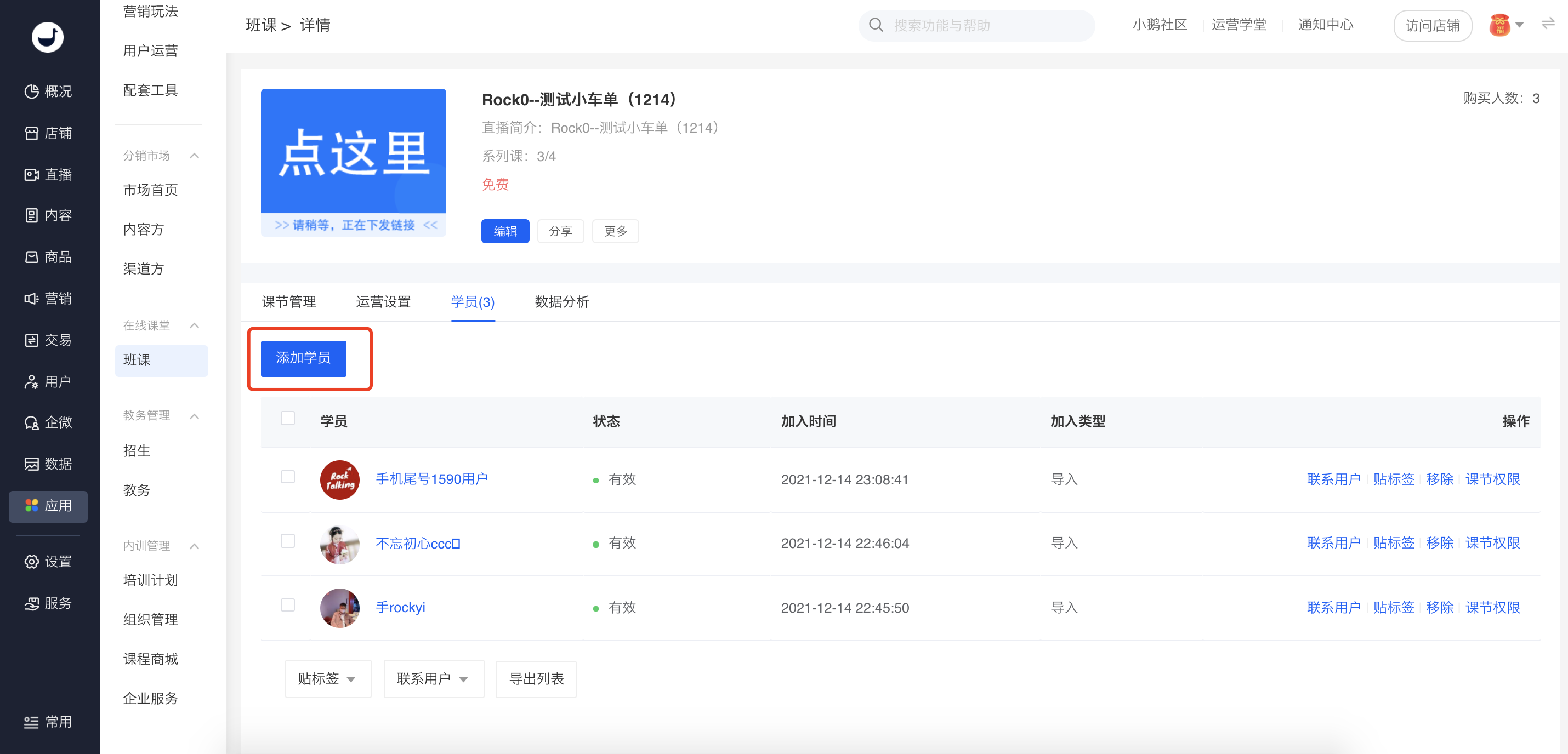Tick checkbox for 手rockyi student row
This screenshot has height=754, width=1568.
point(288,605)
